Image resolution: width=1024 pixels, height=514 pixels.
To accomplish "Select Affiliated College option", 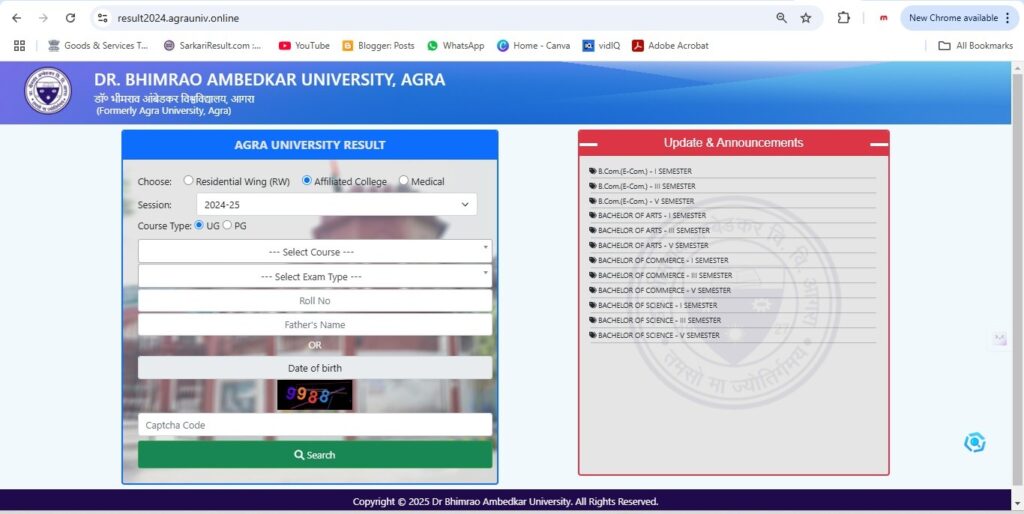I will coord(306,180).
